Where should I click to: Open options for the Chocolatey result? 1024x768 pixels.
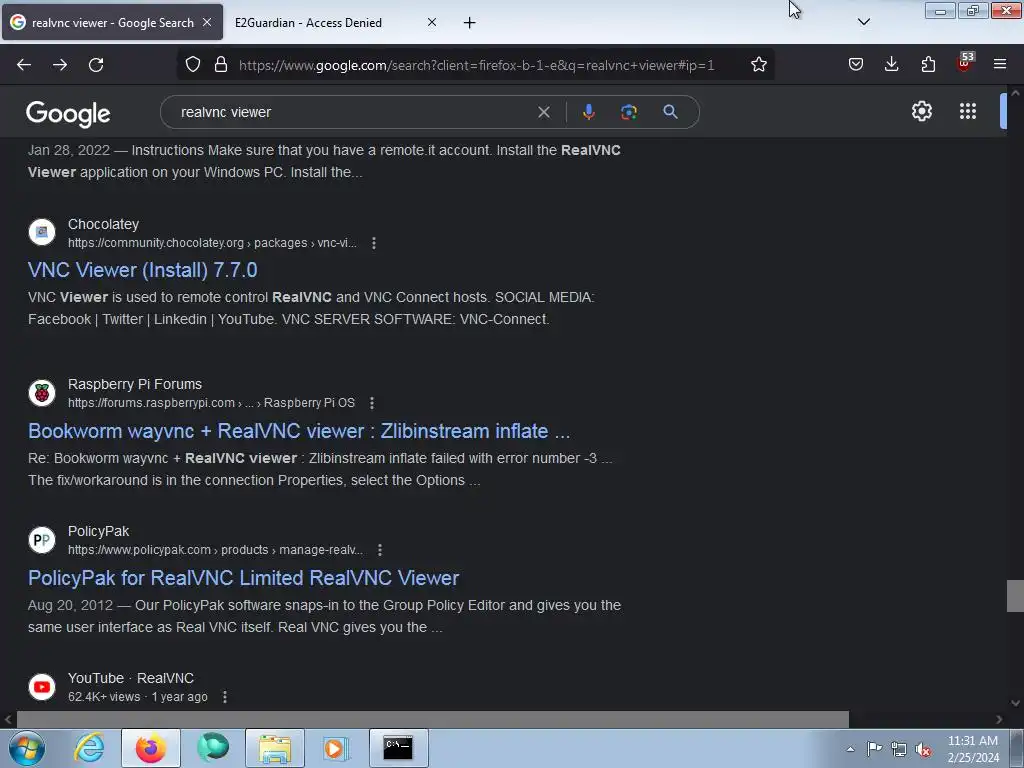click(x=374, y=243)
